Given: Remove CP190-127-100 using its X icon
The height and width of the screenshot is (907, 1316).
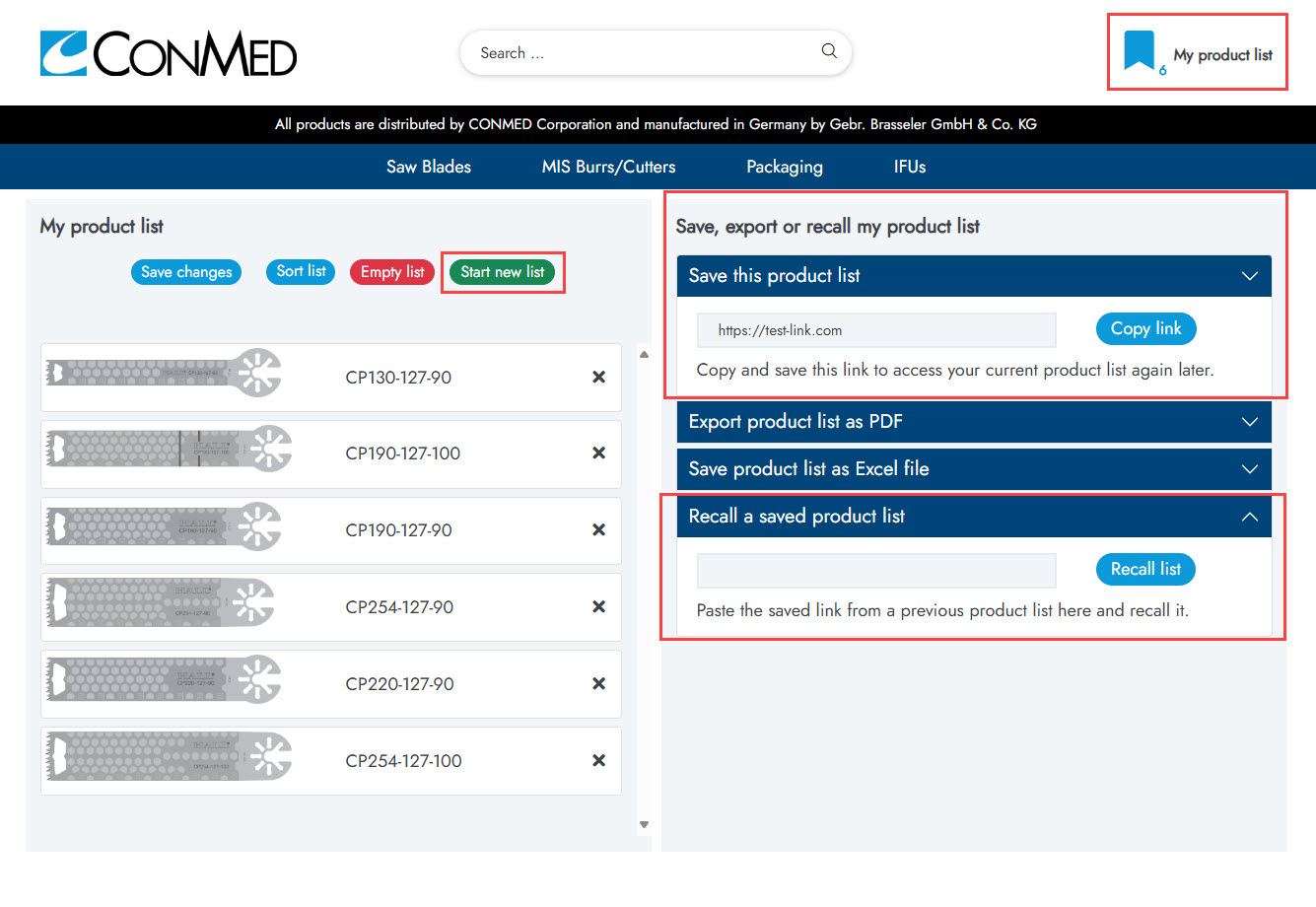Looking at the screenshot, I should point(598,453).
